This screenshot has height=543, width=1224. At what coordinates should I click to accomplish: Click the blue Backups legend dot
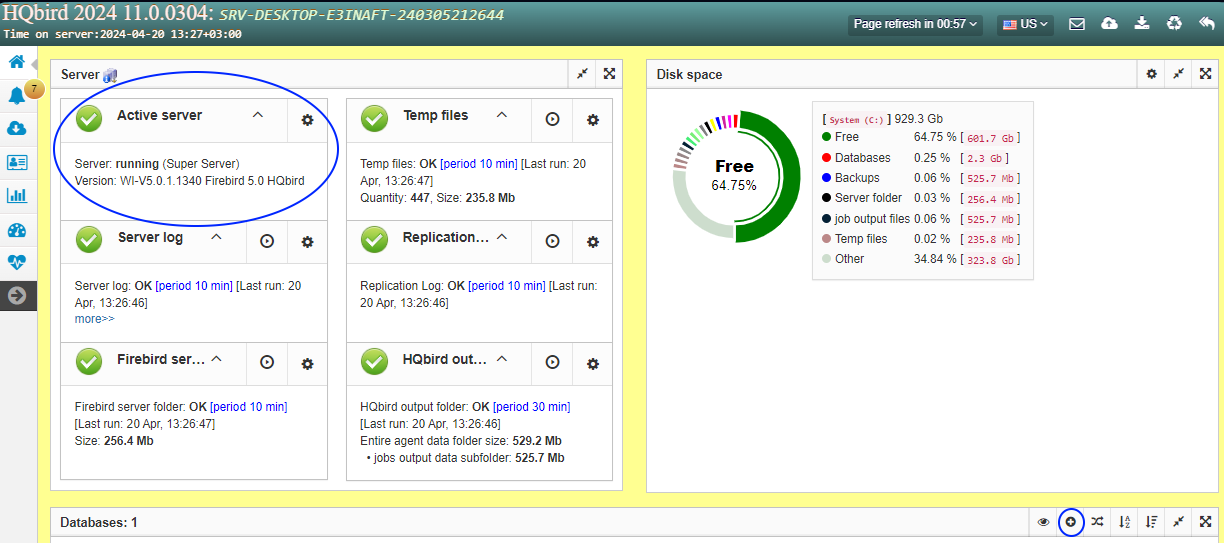tap(826, 178)
